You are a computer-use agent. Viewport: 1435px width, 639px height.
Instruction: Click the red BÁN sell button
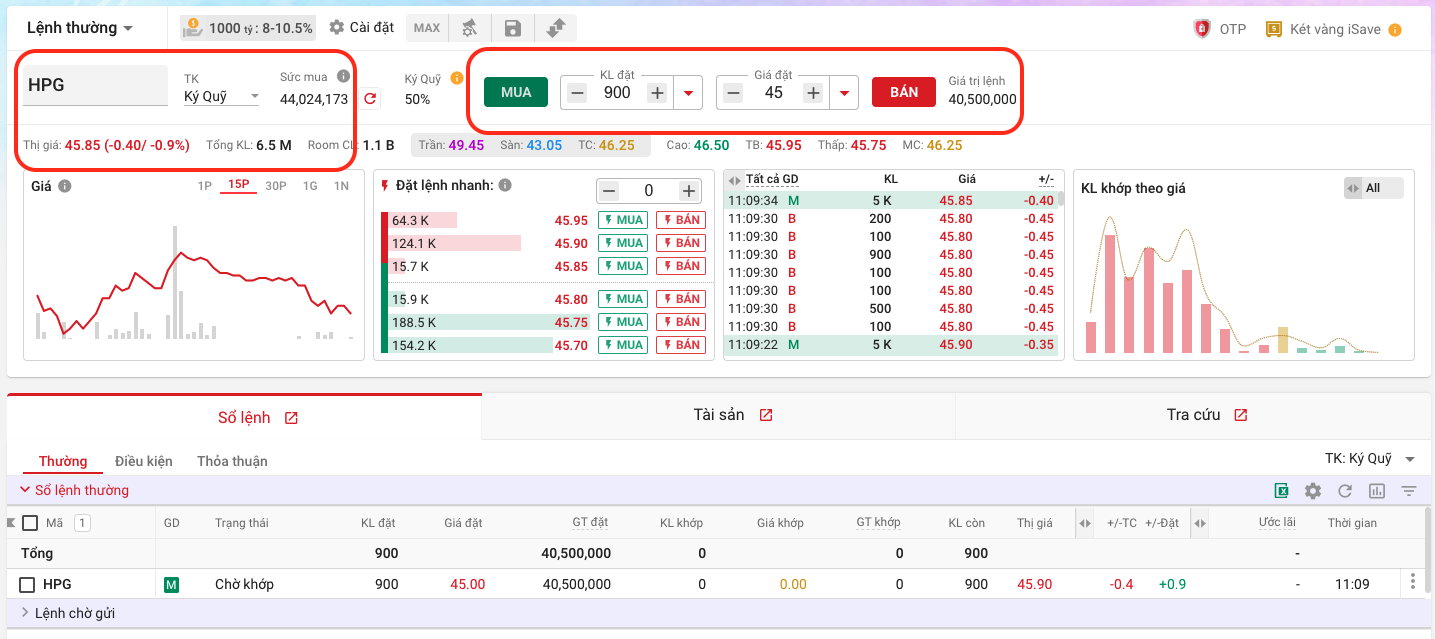point(904,92)
